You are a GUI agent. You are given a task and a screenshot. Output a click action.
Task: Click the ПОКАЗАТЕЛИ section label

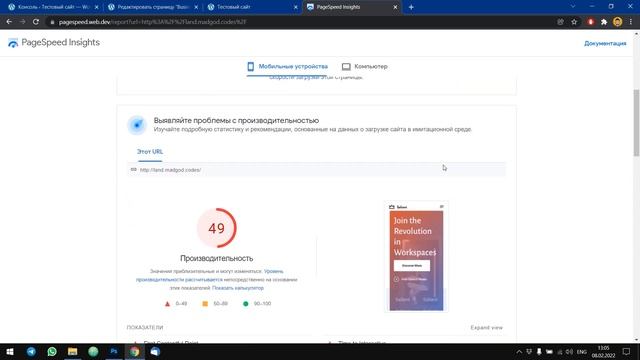(x=145, y=328)
